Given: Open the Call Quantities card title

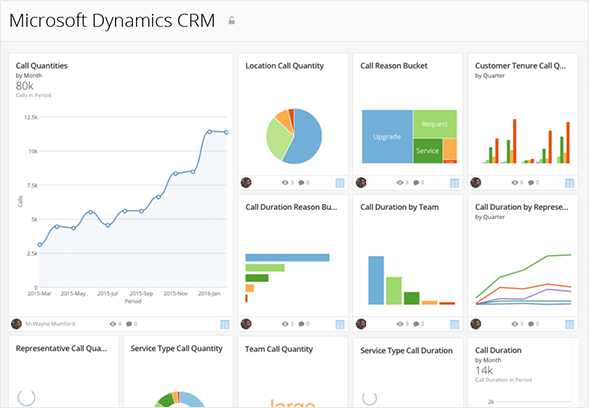Looking at the screenshot, I should [x=42, y=66].
